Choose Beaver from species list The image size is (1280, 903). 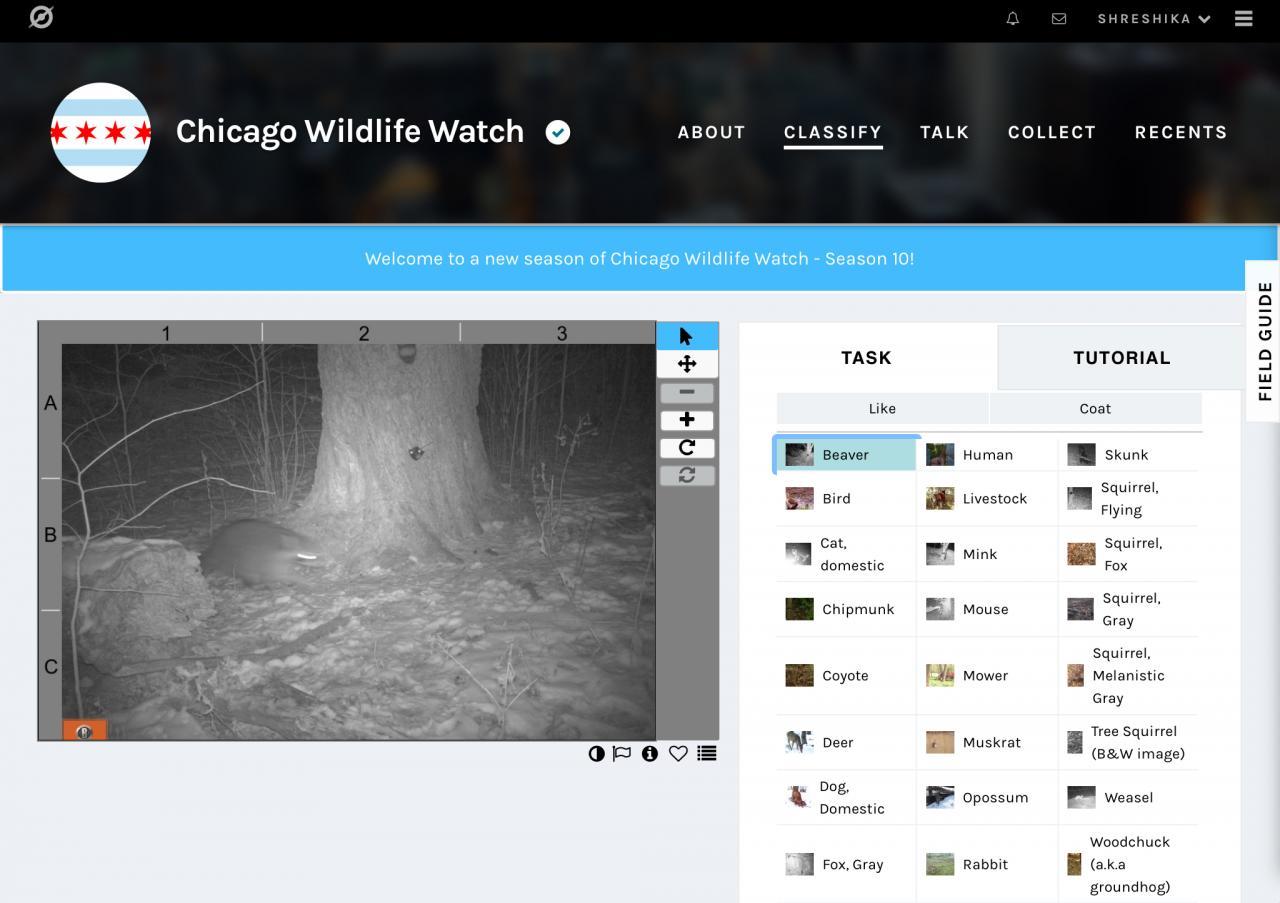(846, 454)
